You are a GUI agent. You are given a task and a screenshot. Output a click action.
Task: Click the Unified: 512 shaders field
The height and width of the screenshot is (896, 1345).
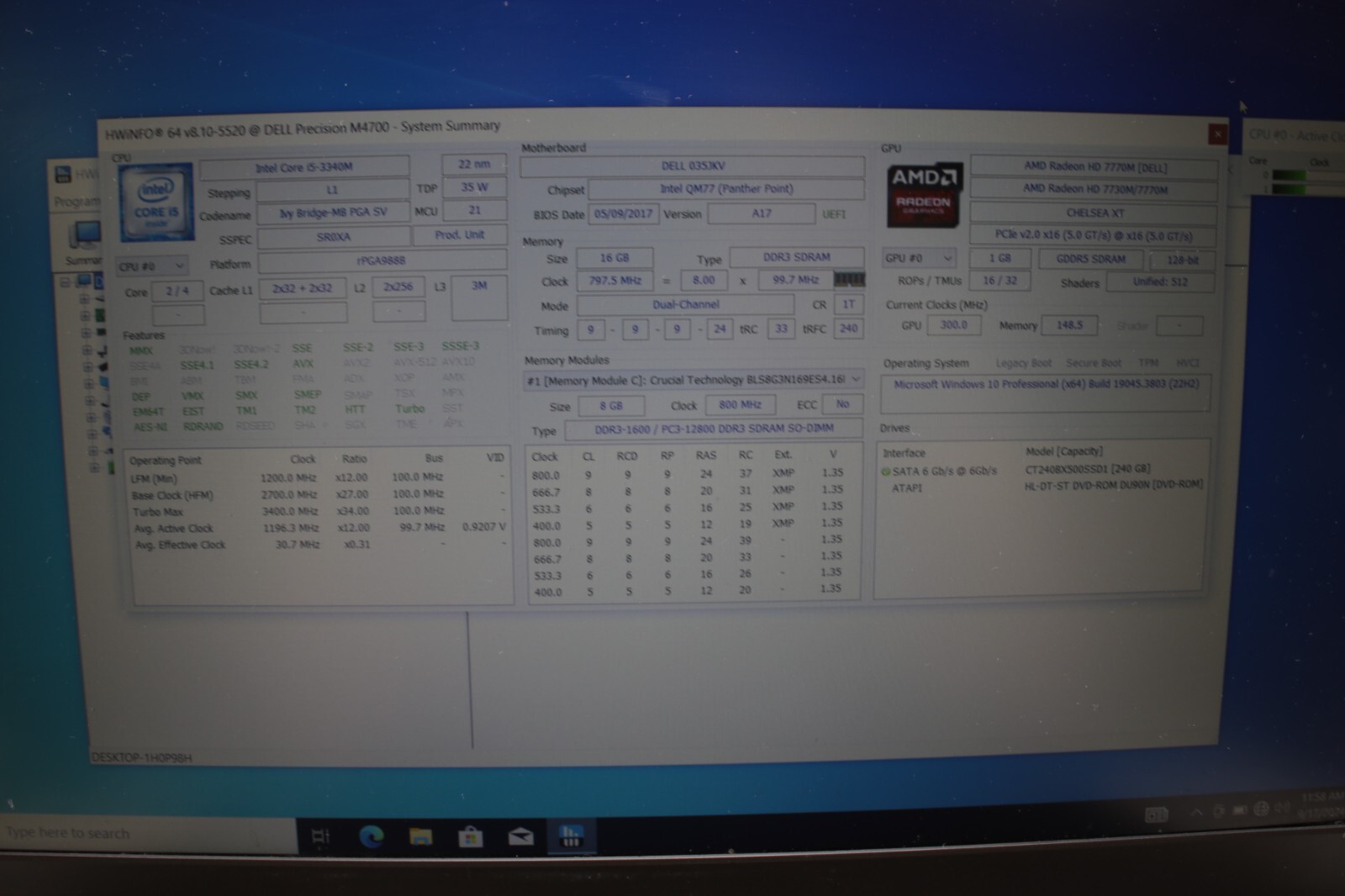pyautogui.click(x=1160, y=282)
